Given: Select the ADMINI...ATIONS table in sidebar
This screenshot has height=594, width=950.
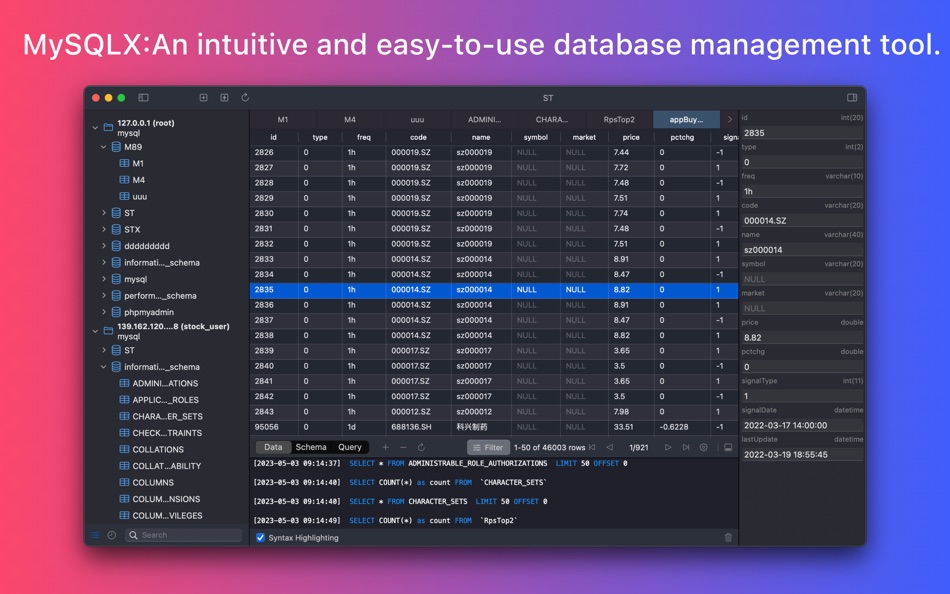Looking at the screenshot, I should [167, 383].
